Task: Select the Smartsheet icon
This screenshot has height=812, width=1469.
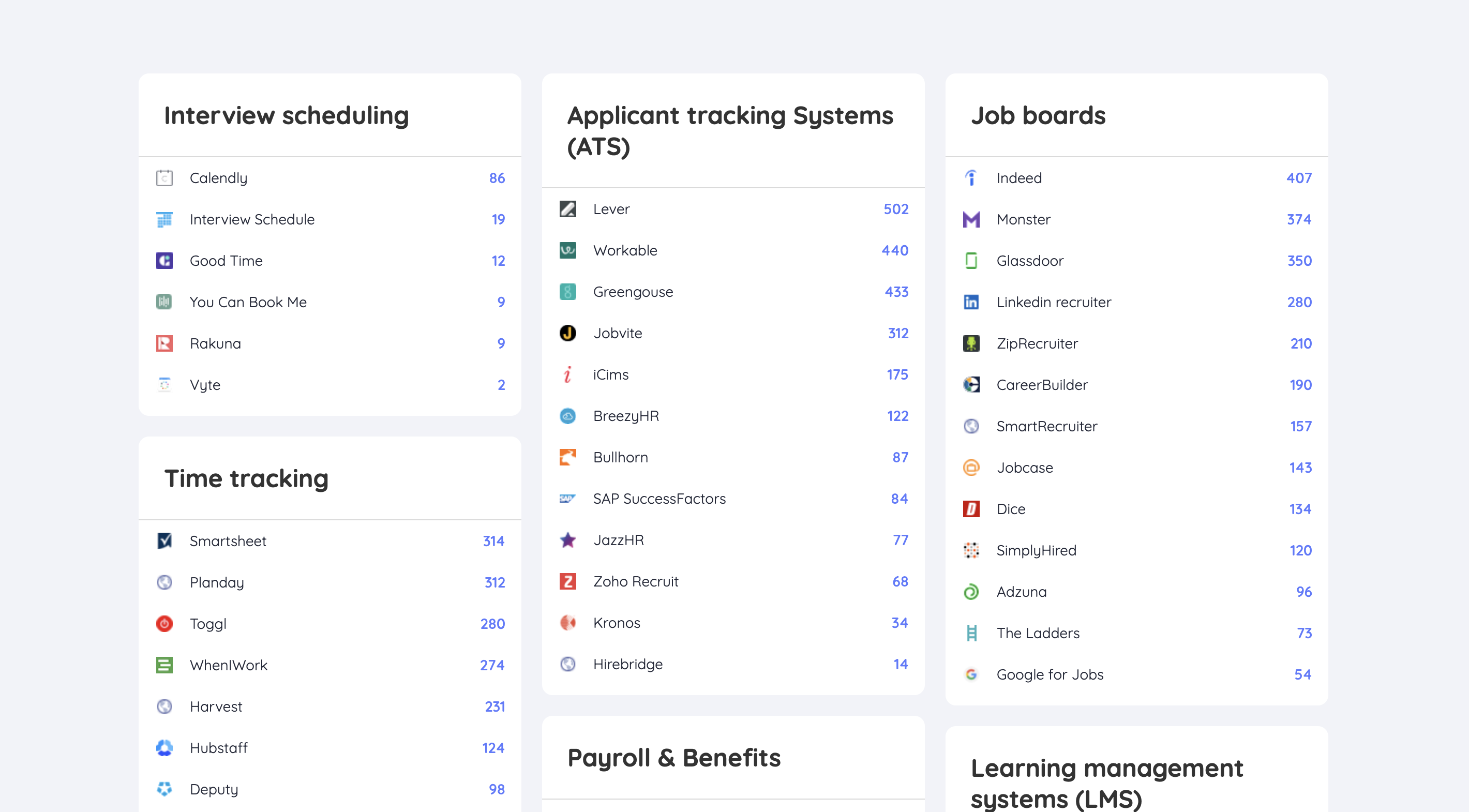Action: [165, 540]
